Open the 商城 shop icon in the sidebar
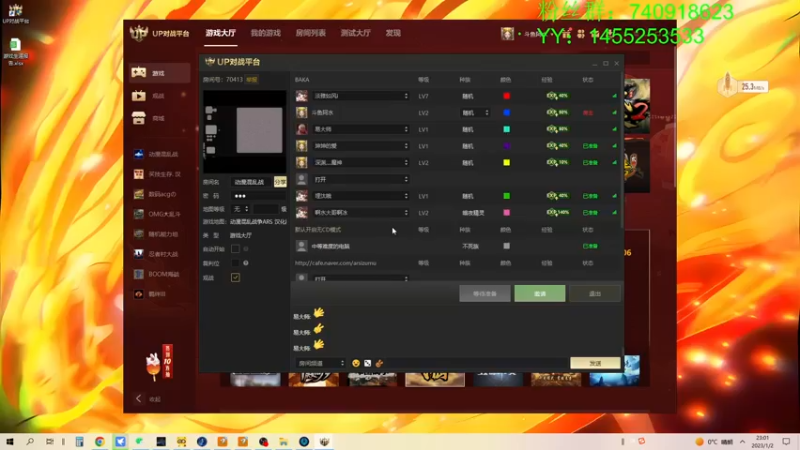Viewport: 800px width, 450px height. 139,118
